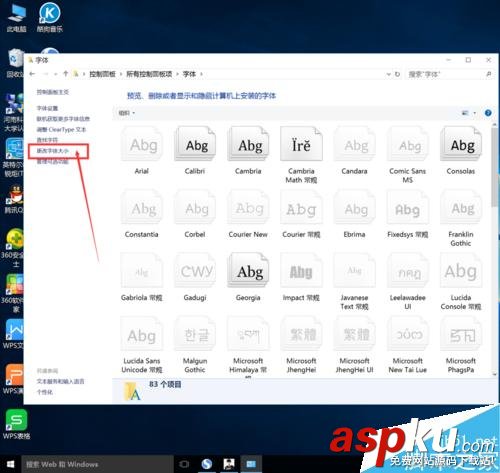Select the Microsoft New Tai Lue font

408,334
